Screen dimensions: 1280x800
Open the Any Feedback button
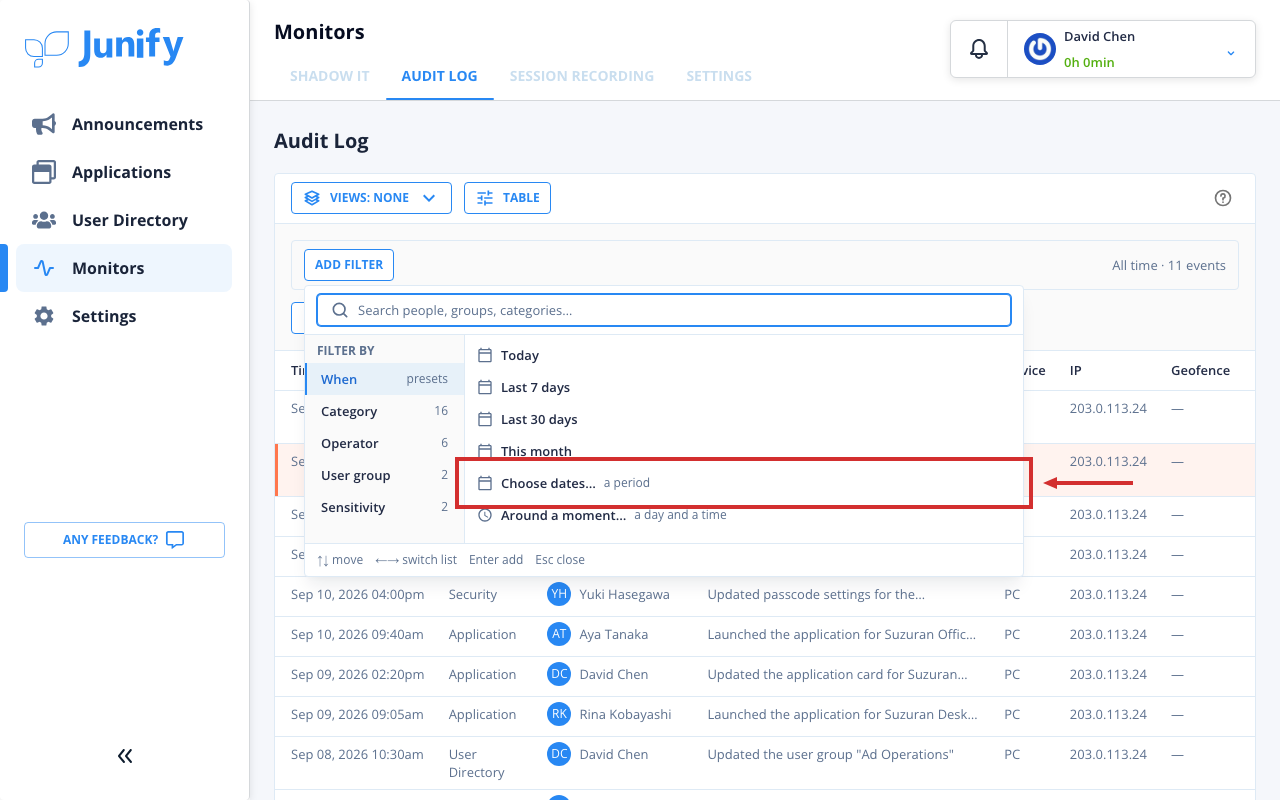tap(124, 540)
